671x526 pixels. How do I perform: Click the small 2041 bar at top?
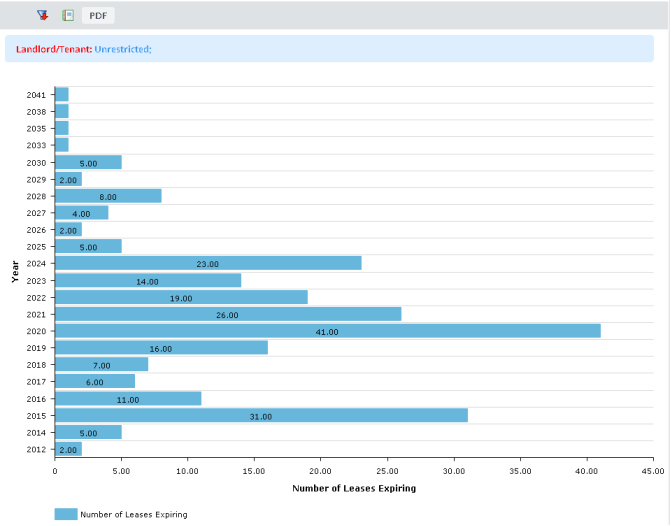click(x=61, y=95)
